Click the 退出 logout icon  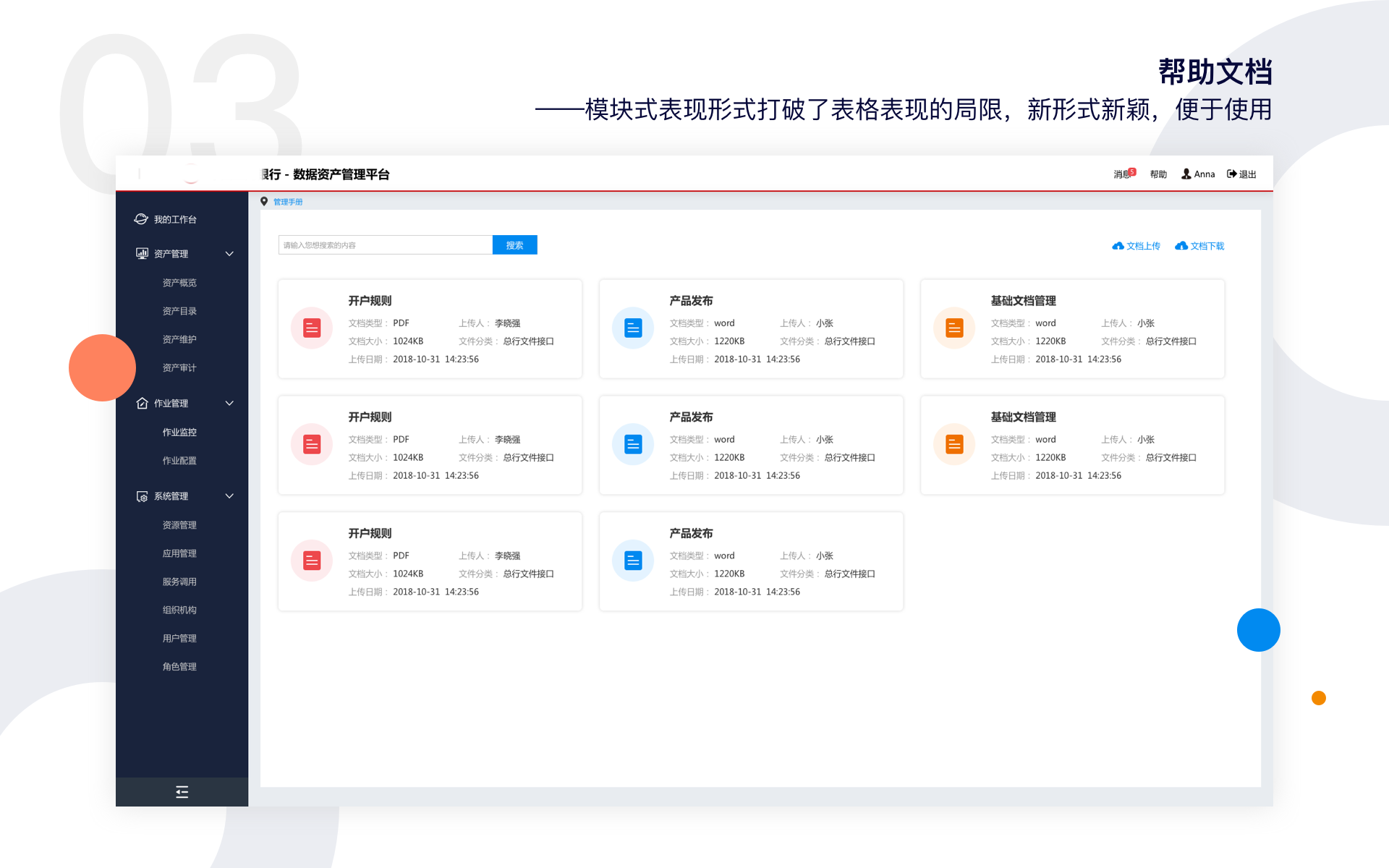[x=1231, y=174]
